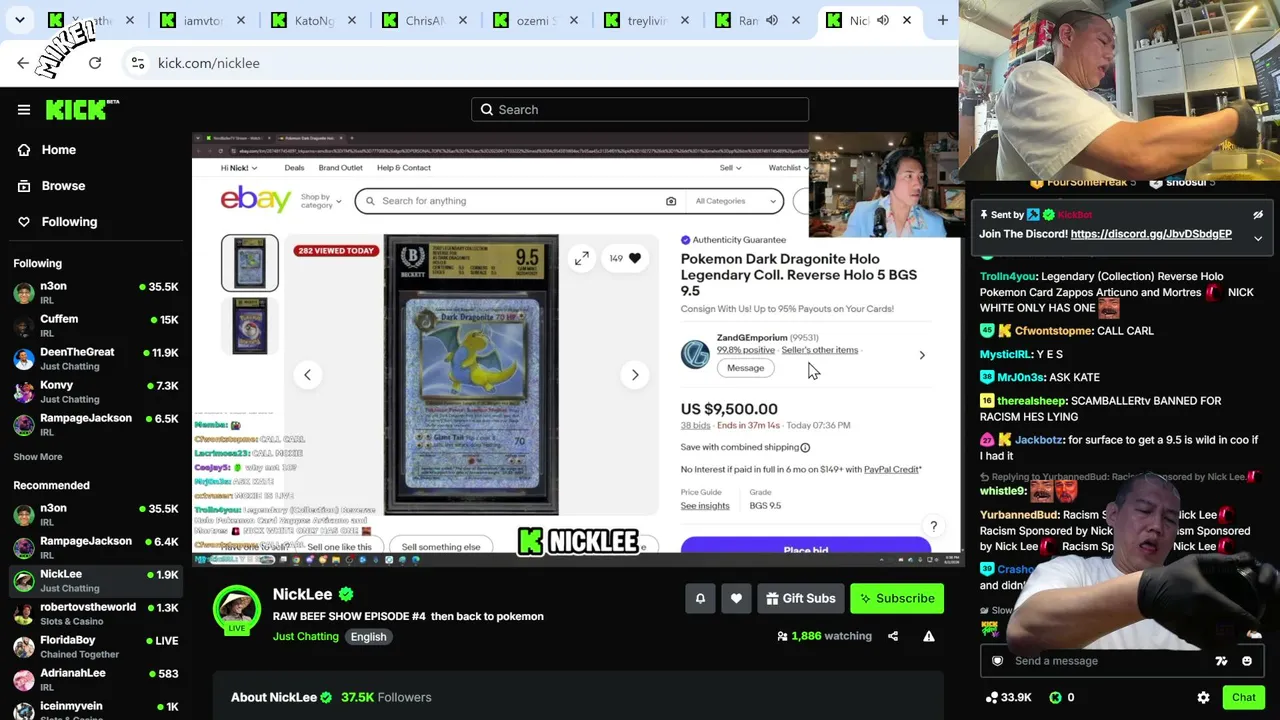Open the Following page in the sidebar
The height and width of the screenshot is (720, 1280).
(68, 222)
